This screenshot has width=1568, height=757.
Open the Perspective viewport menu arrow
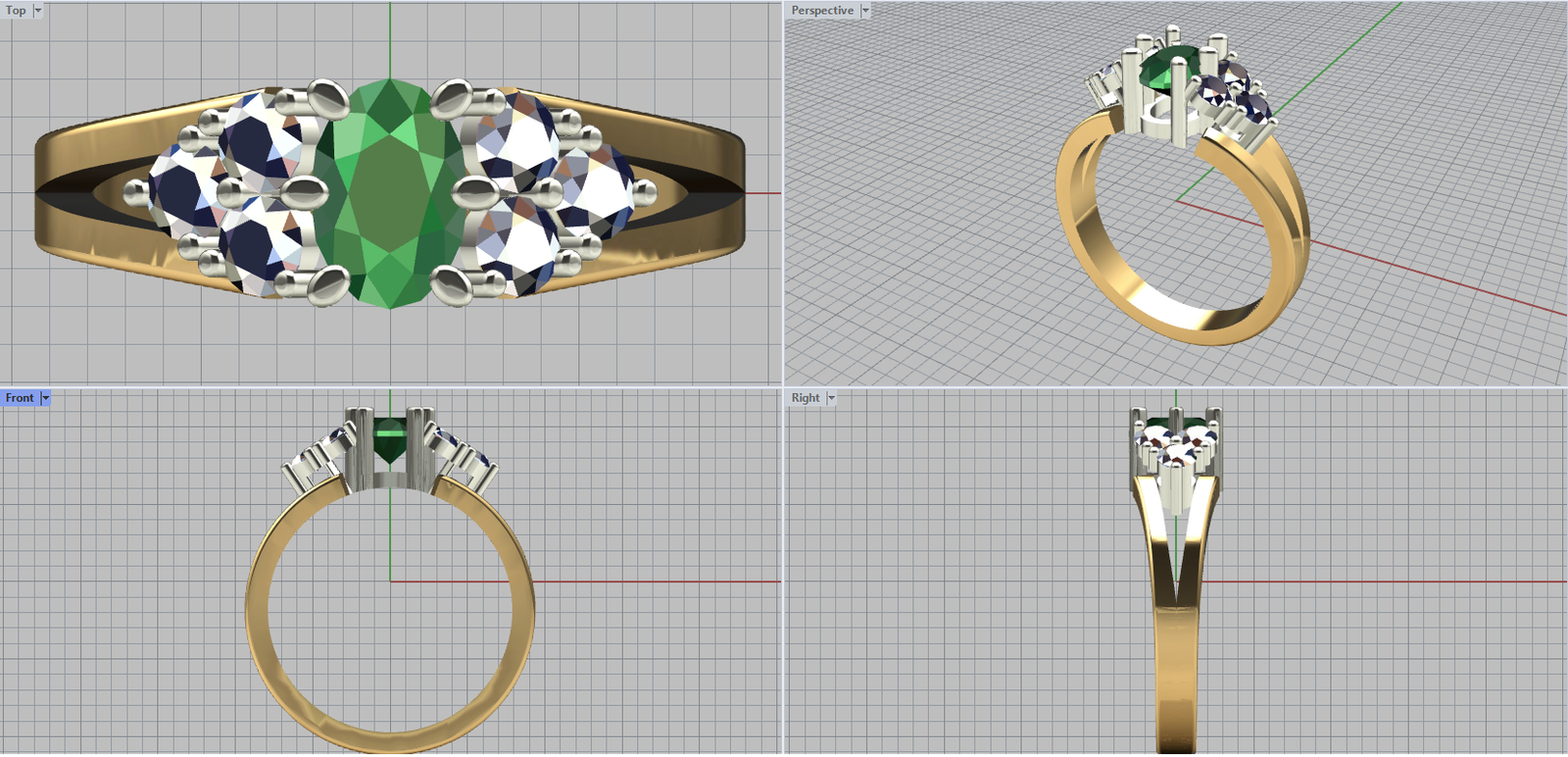[865, 11]
